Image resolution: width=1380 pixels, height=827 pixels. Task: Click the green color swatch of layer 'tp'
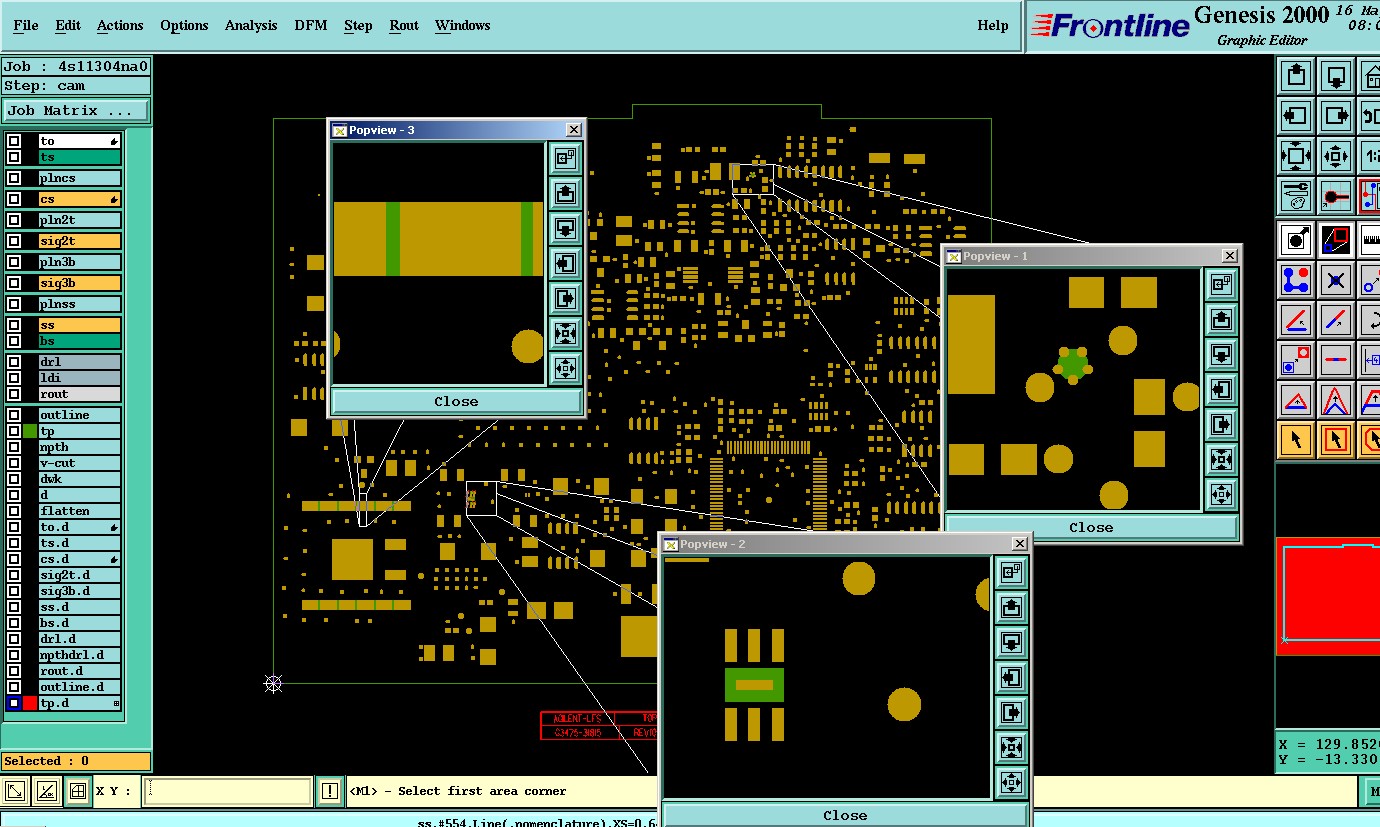[30, 431]
